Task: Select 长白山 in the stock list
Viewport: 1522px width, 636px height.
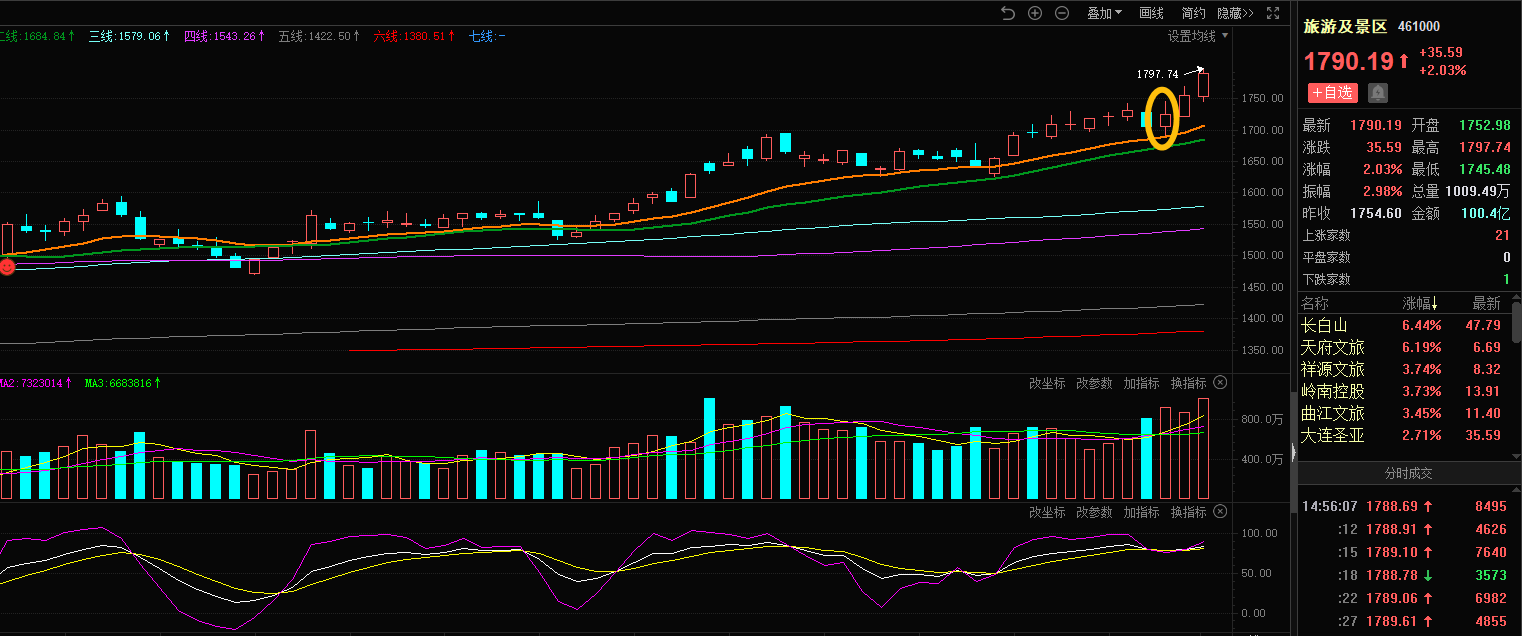Action: [x=1324, y=326]
